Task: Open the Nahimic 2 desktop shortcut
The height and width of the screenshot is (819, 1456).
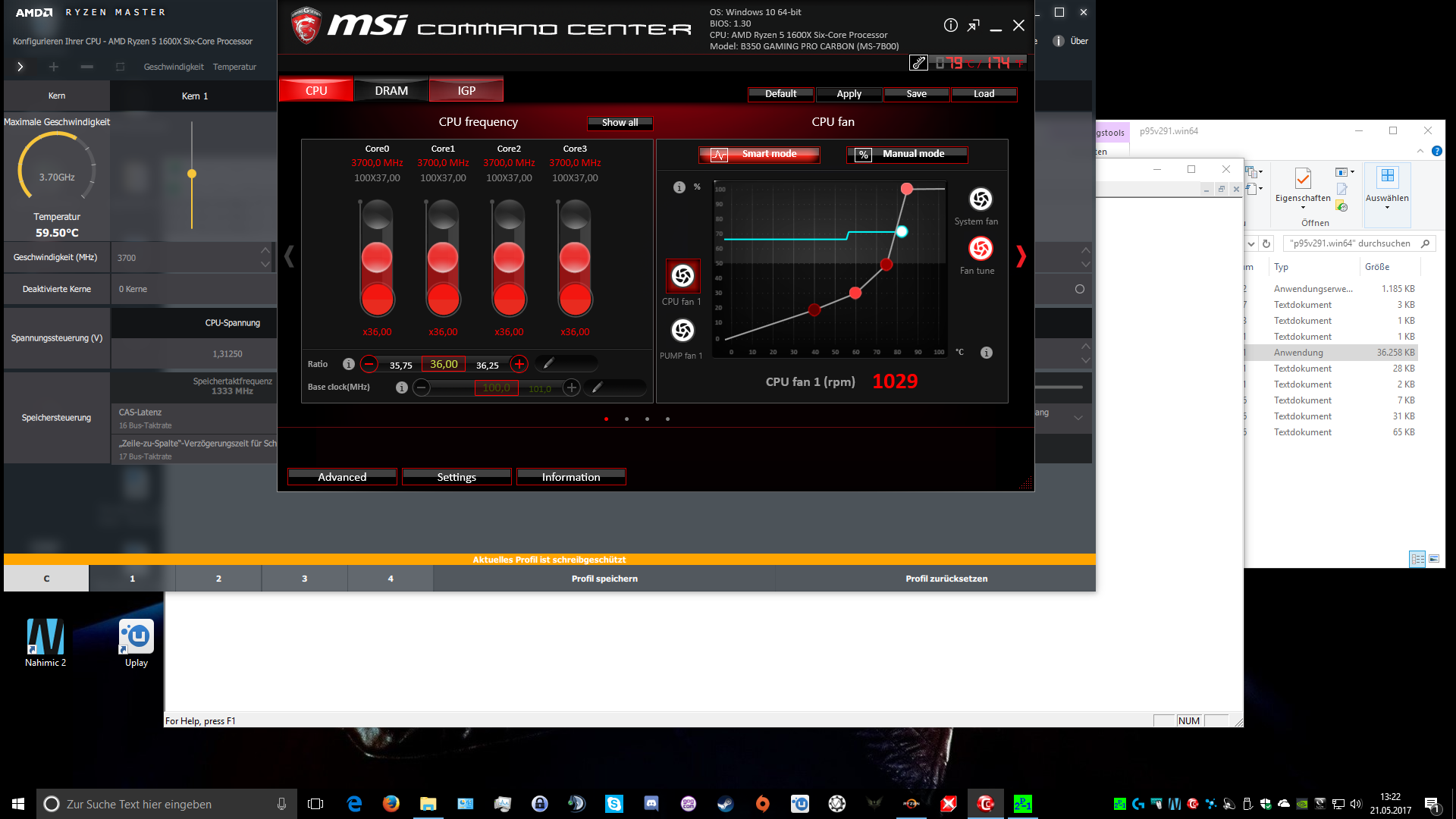Action: coord(45,643)
